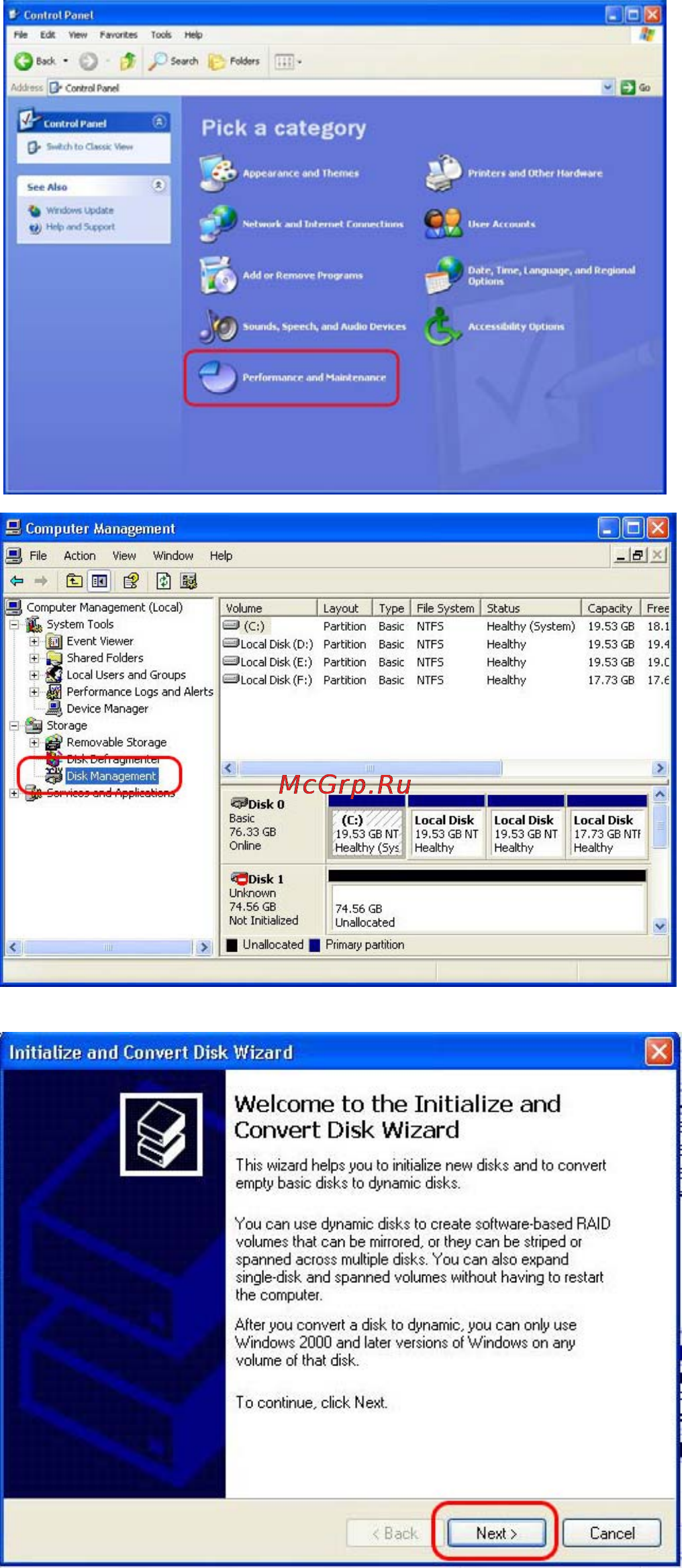
Task: Select Disk Management in tree
Action: click(111, 776)
